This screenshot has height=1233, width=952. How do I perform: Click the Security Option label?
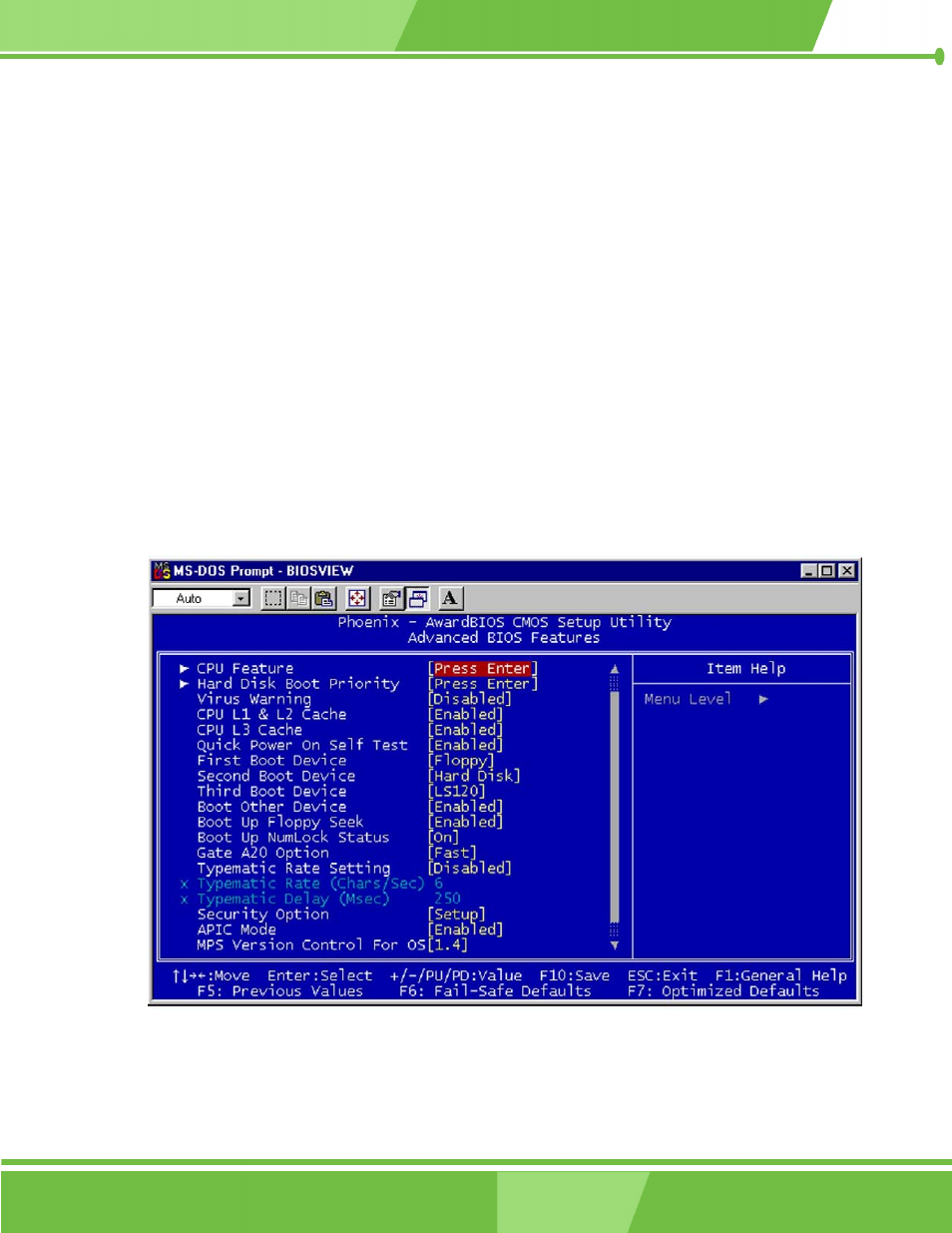(x=262, y=915)
